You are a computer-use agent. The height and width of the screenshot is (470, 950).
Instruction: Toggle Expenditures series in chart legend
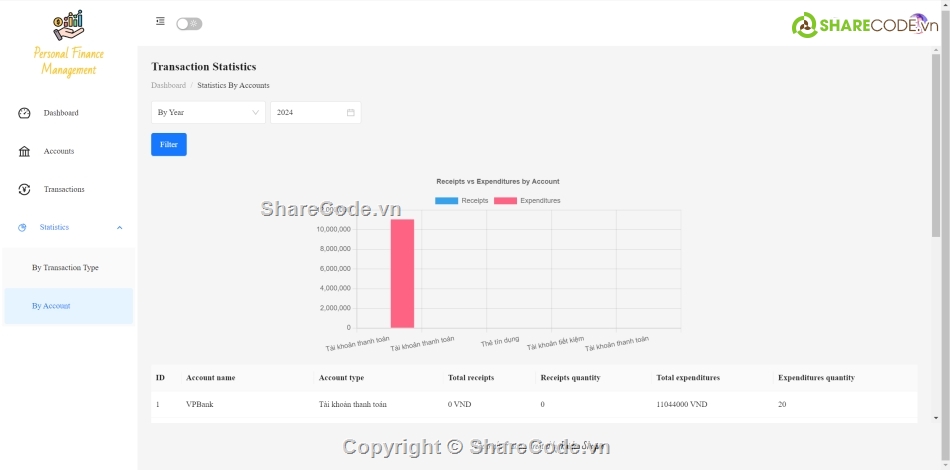point(527,201)
